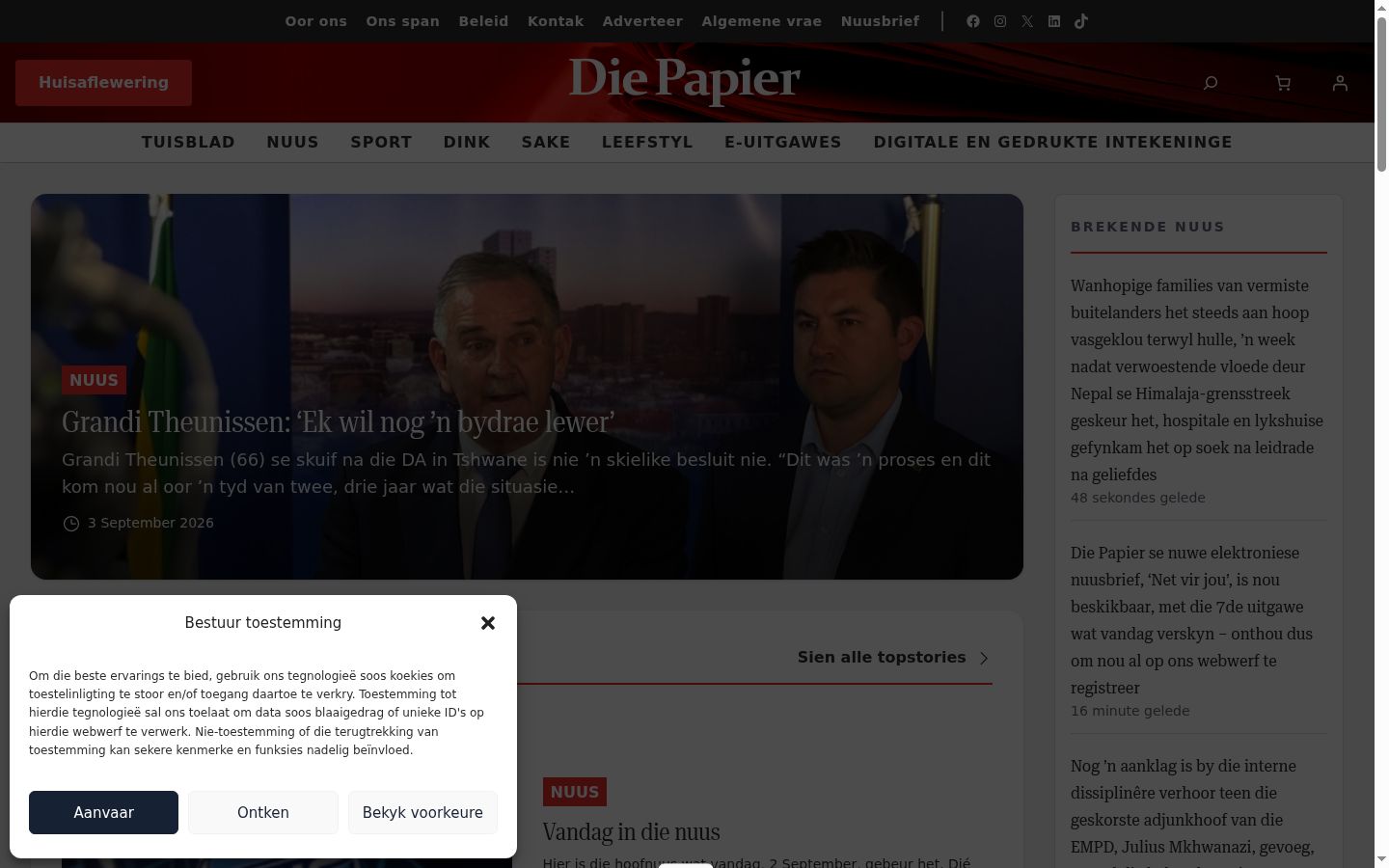Click the featured story date 3 September 2026
The height and width of the screenshot is (868, 1389).
(x=150, y=523)
